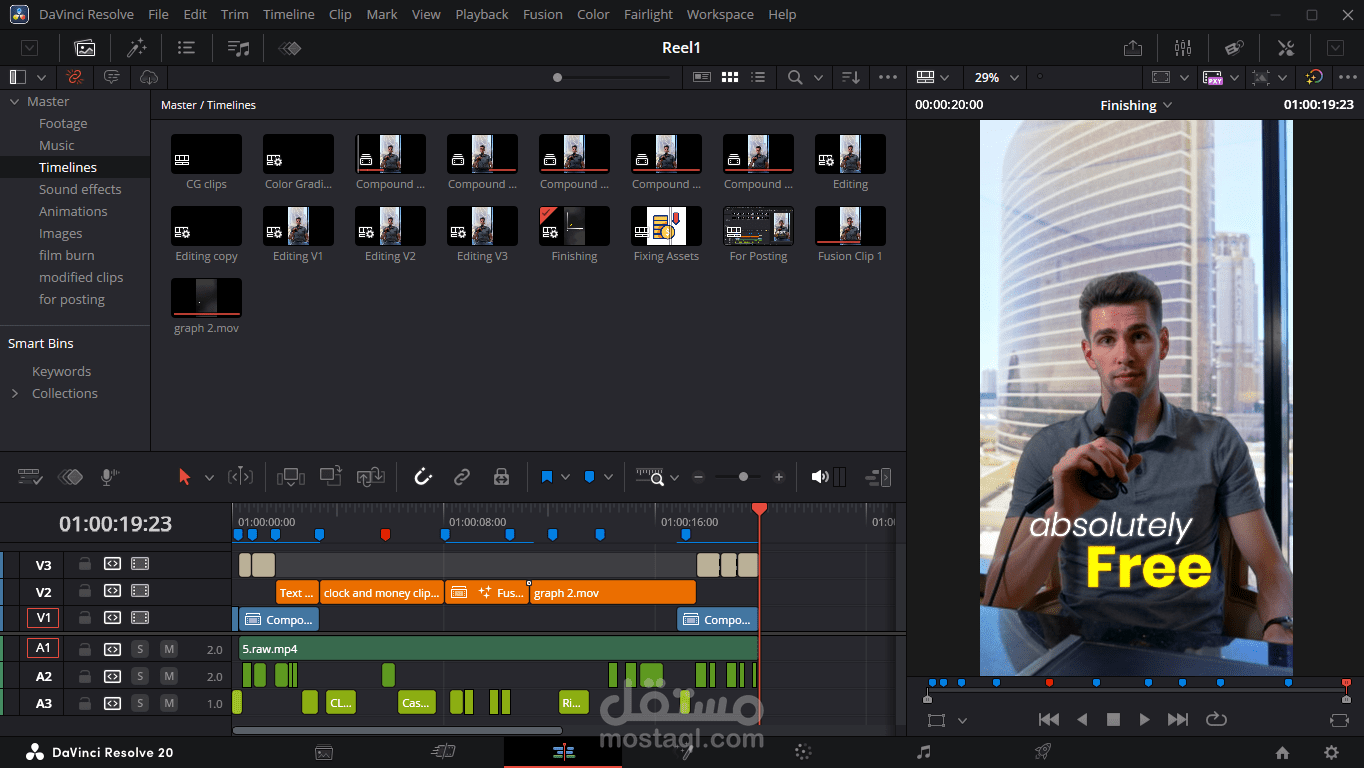Click the position lock icon in timeline toolbar

(x=502, y=477)
